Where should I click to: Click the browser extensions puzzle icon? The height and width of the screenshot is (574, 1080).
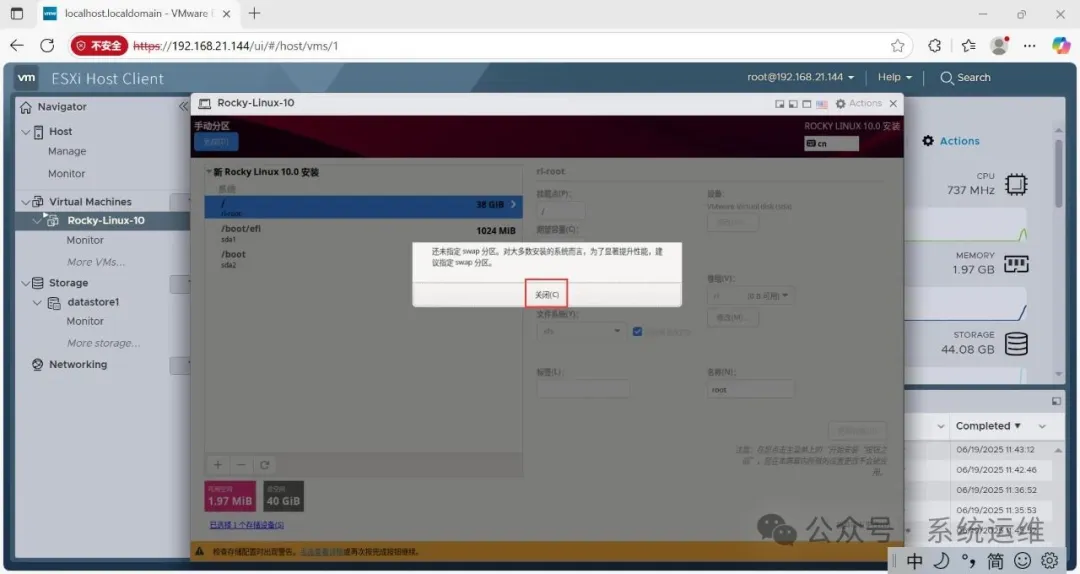tap(935, 46)
